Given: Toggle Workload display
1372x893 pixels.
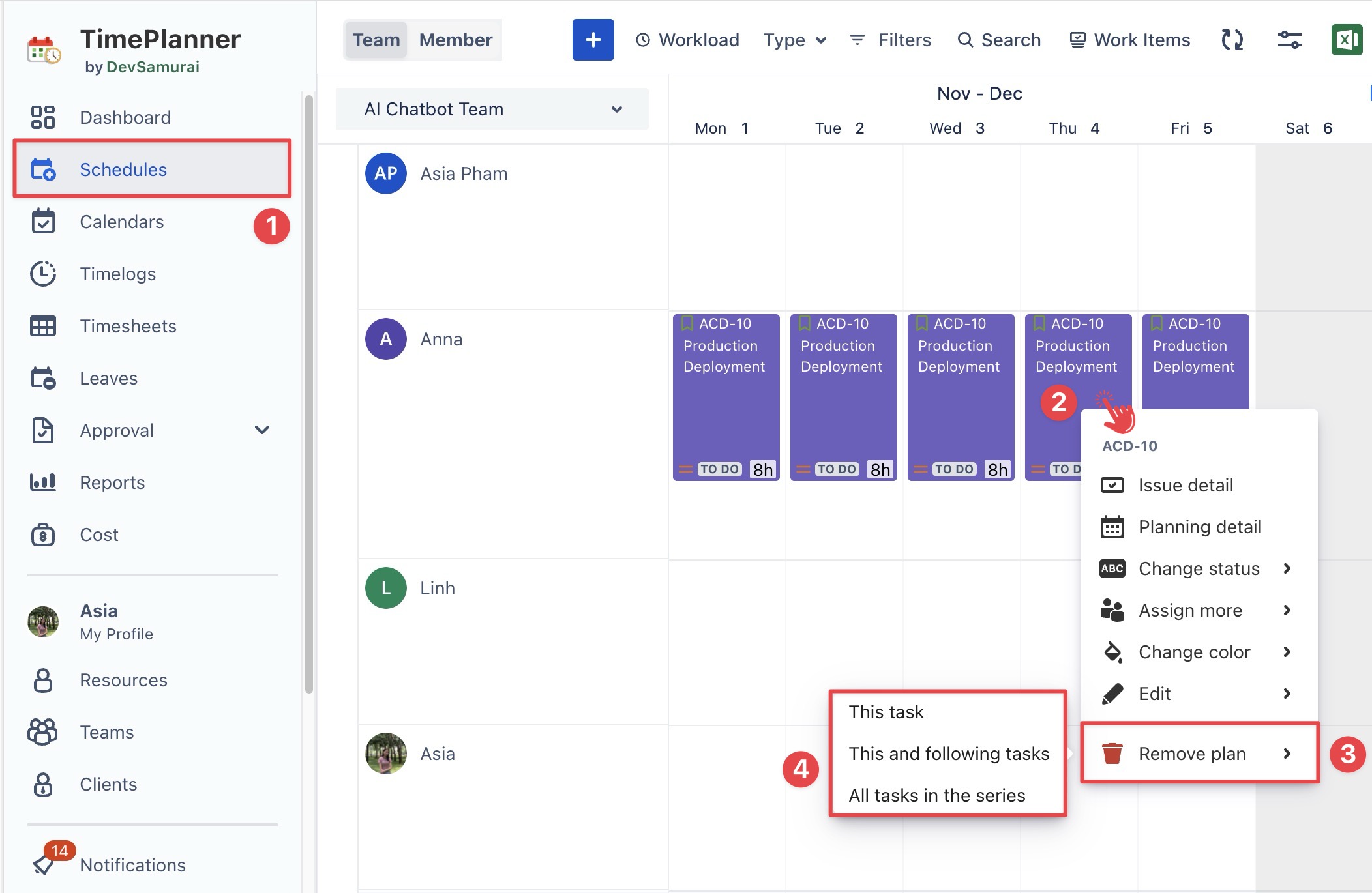Looking at the screenshot, I should pyautogui.click(x=688, y=40).
